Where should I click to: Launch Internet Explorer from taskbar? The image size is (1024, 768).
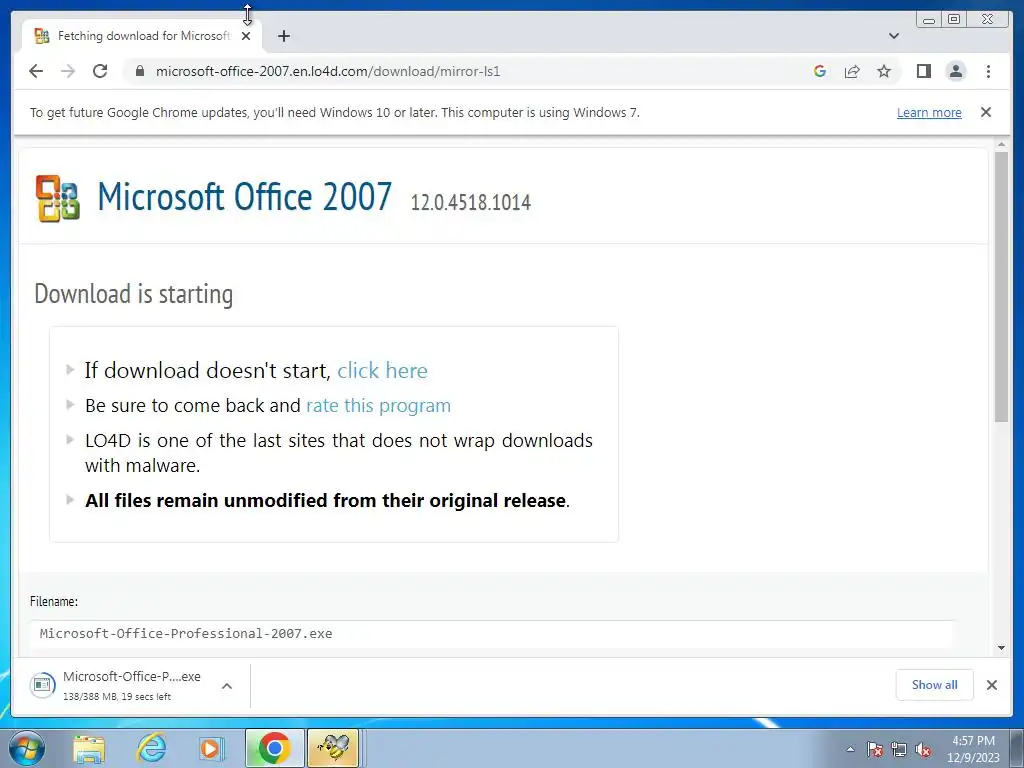pyautogui.click(x=151, y=748)
